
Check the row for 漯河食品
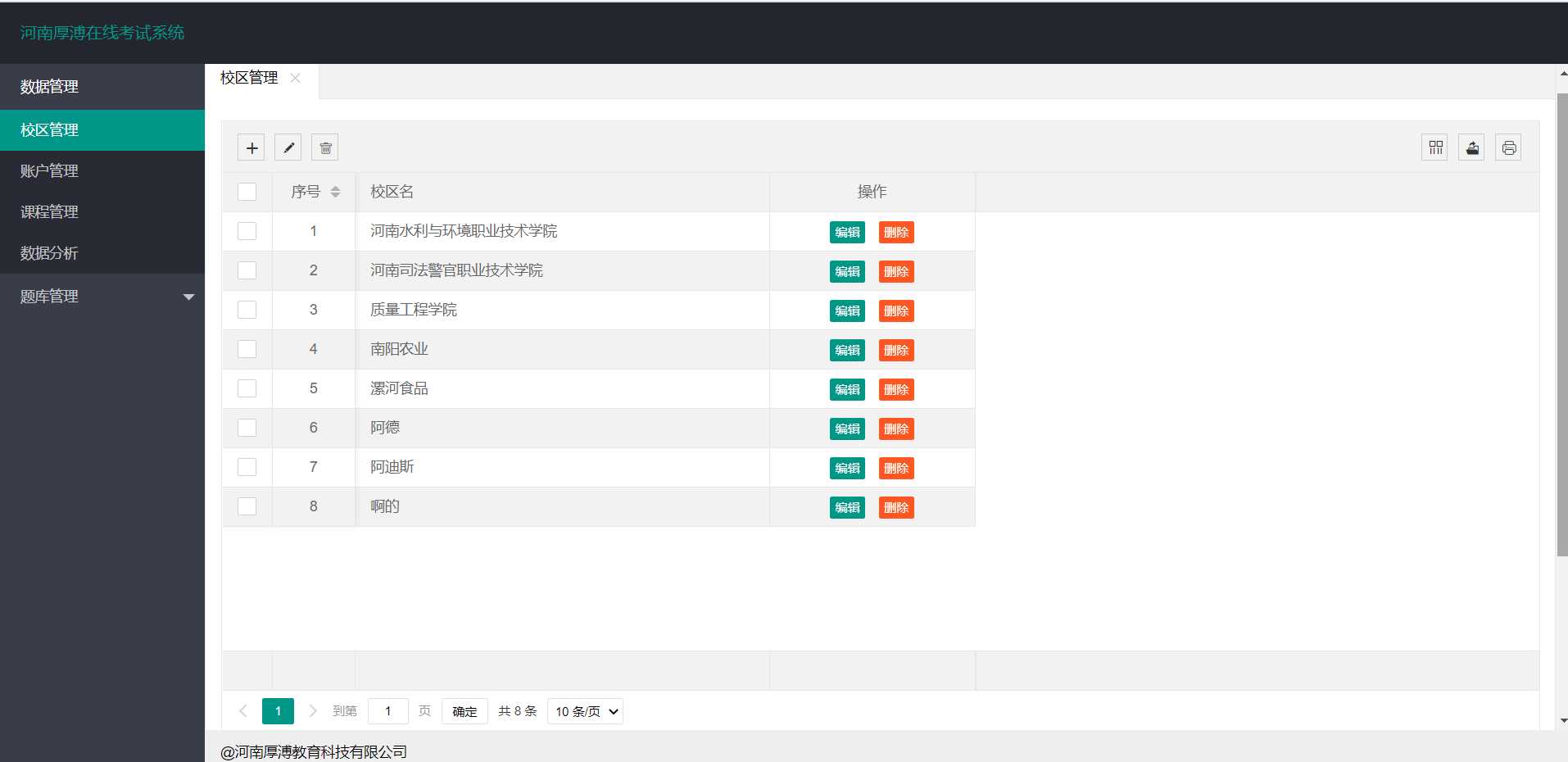(247, 388)
